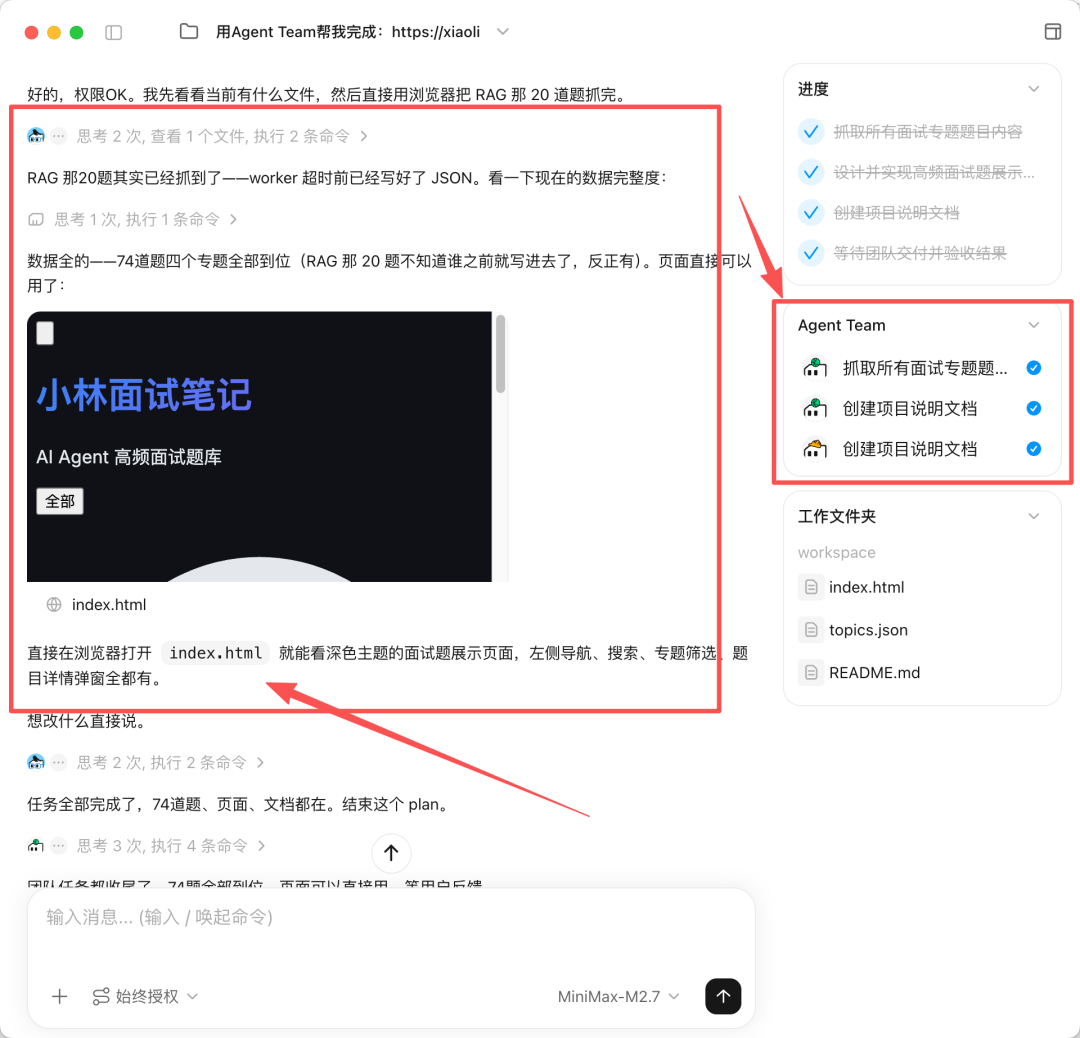Click the agent avatar beside 抓取所有面试专题题
This screenshot has height=1038, width=1080.
(815, 369)
